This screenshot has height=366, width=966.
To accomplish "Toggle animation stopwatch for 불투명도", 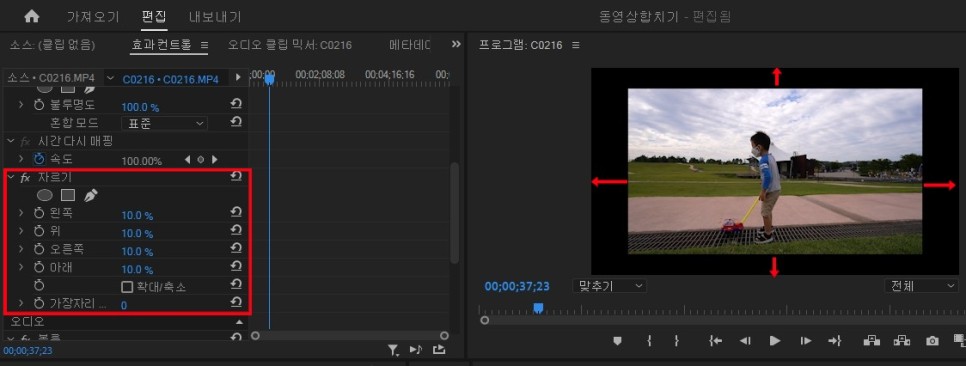I will click(x=39, y=105).
